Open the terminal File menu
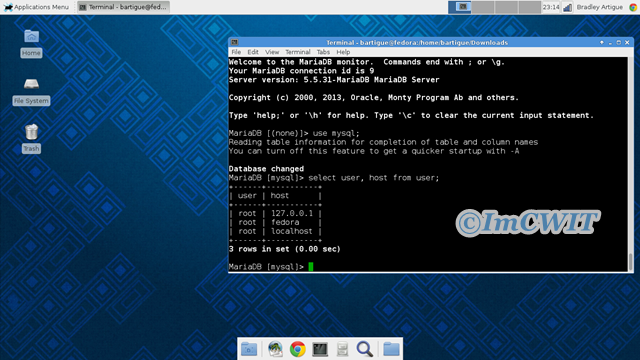The width and height of the screenshot is (640, 360). point(236,52)
